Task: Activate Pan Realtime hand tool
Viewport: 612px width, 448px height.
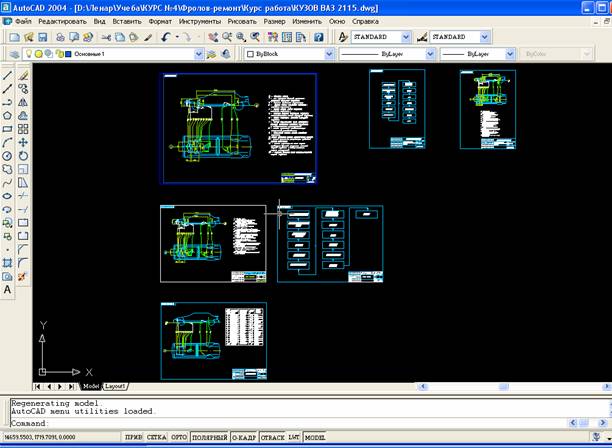Action: pyautogui.click(x=213, y=37)
